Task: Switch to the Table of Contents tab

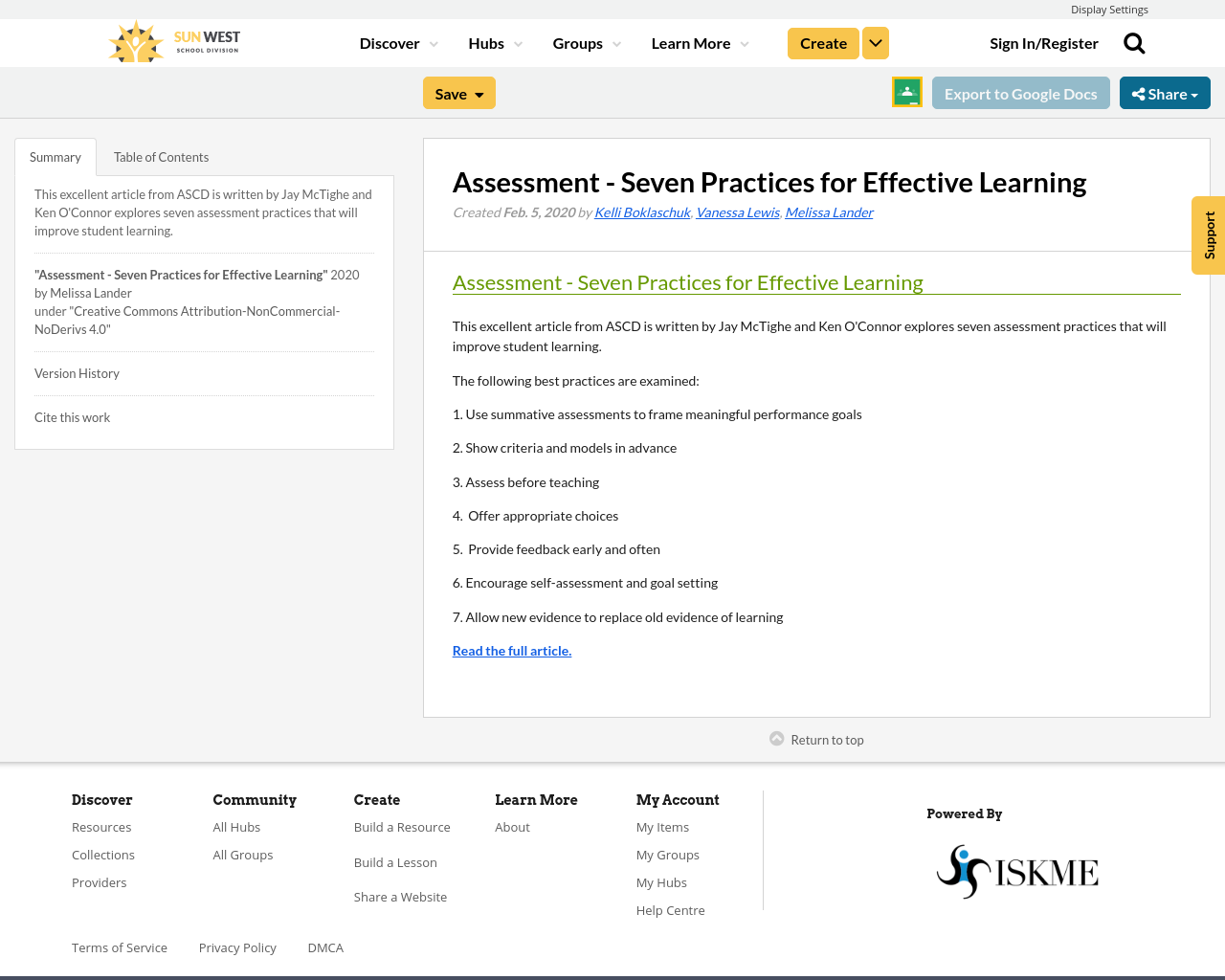Action: (x=160, y=156)
